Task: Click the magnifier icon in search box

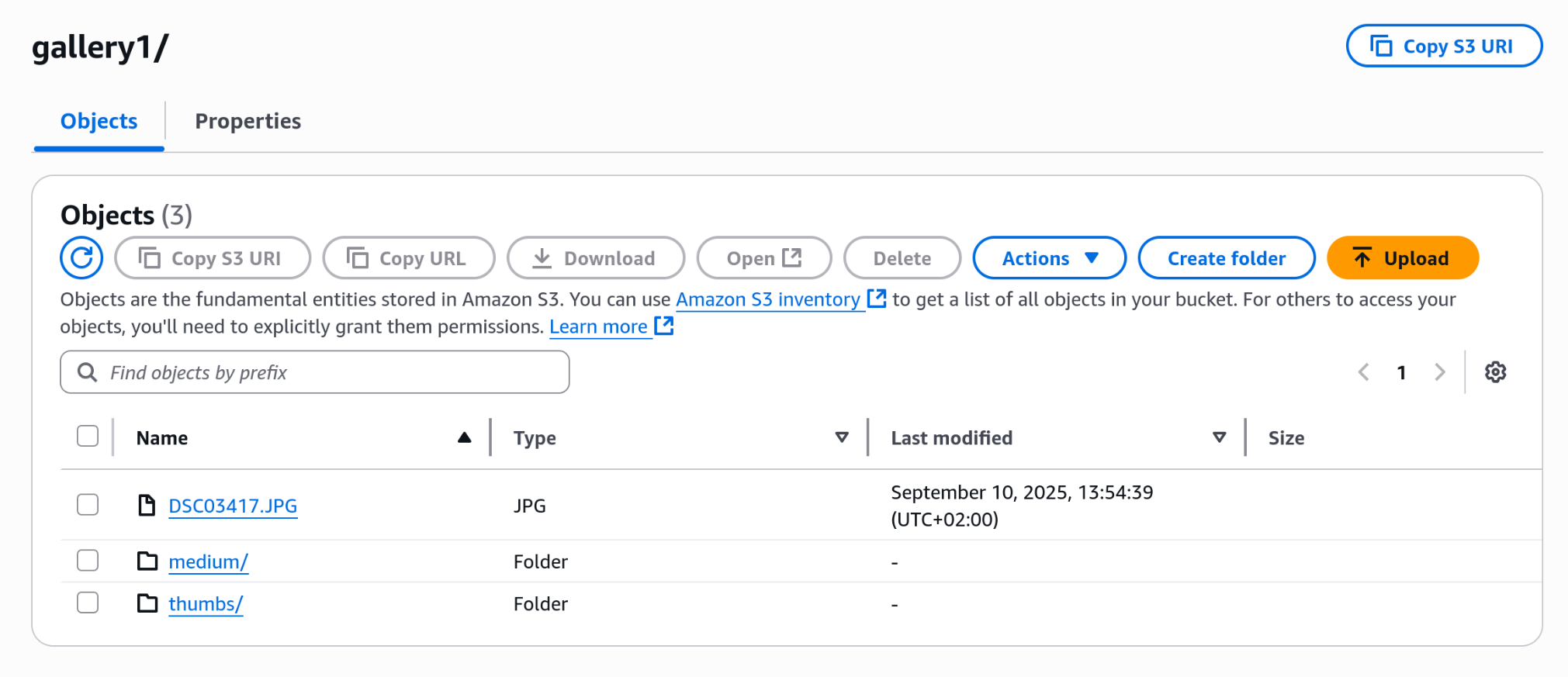Action: click(x=88, y=372)
